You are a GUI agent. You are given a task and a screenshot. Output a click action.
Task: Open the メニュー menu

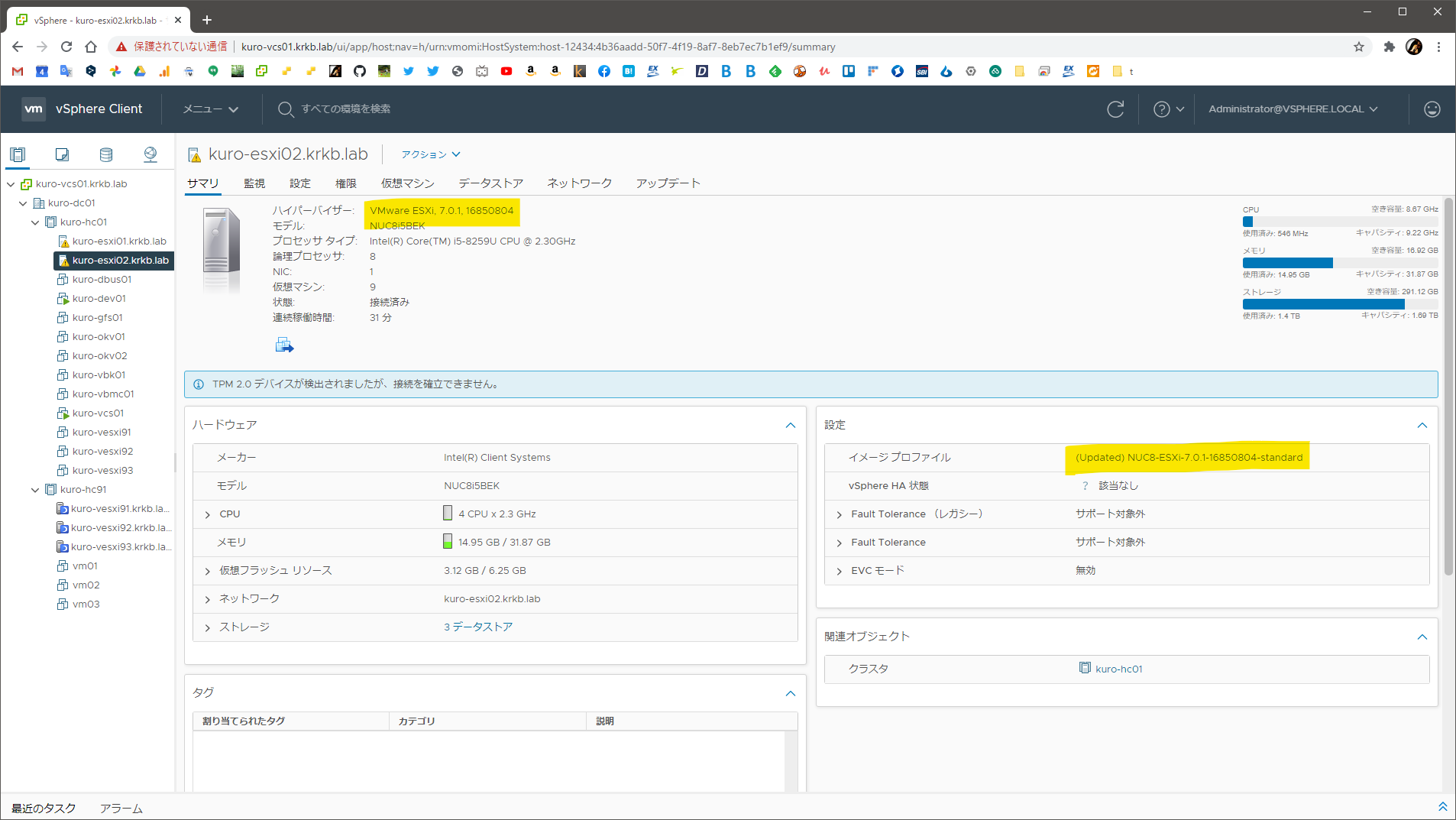coord(208,109)
